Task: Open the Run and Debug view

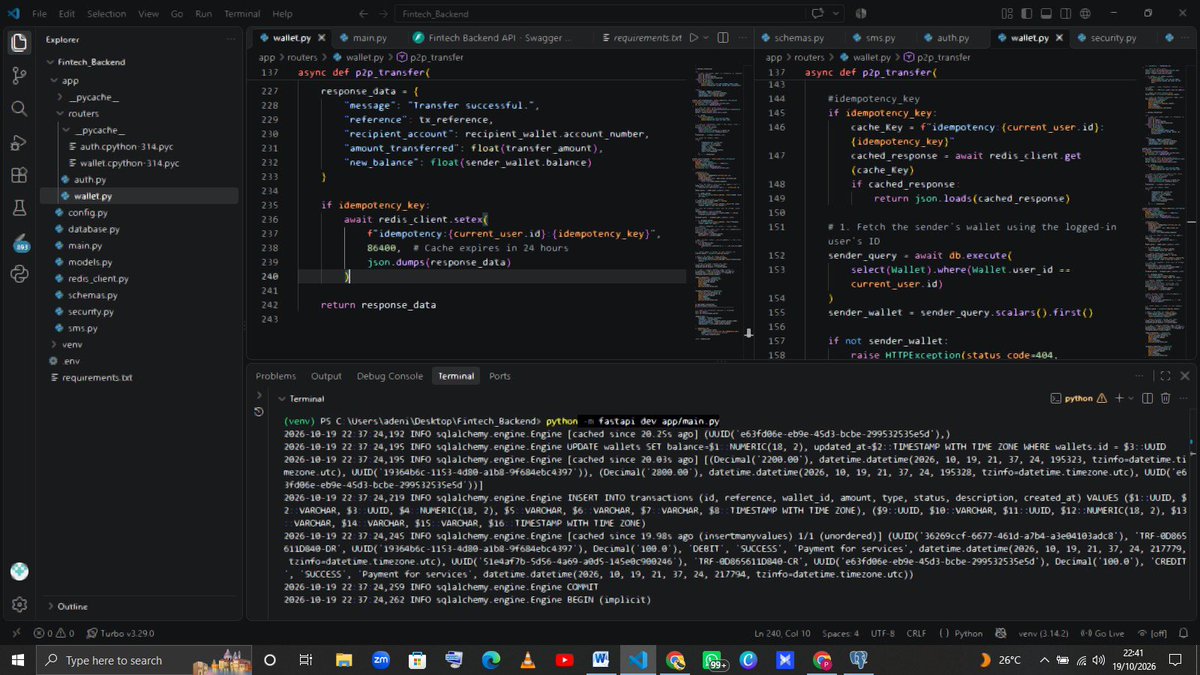Action: pyautogui.click(x=18, y=142)
